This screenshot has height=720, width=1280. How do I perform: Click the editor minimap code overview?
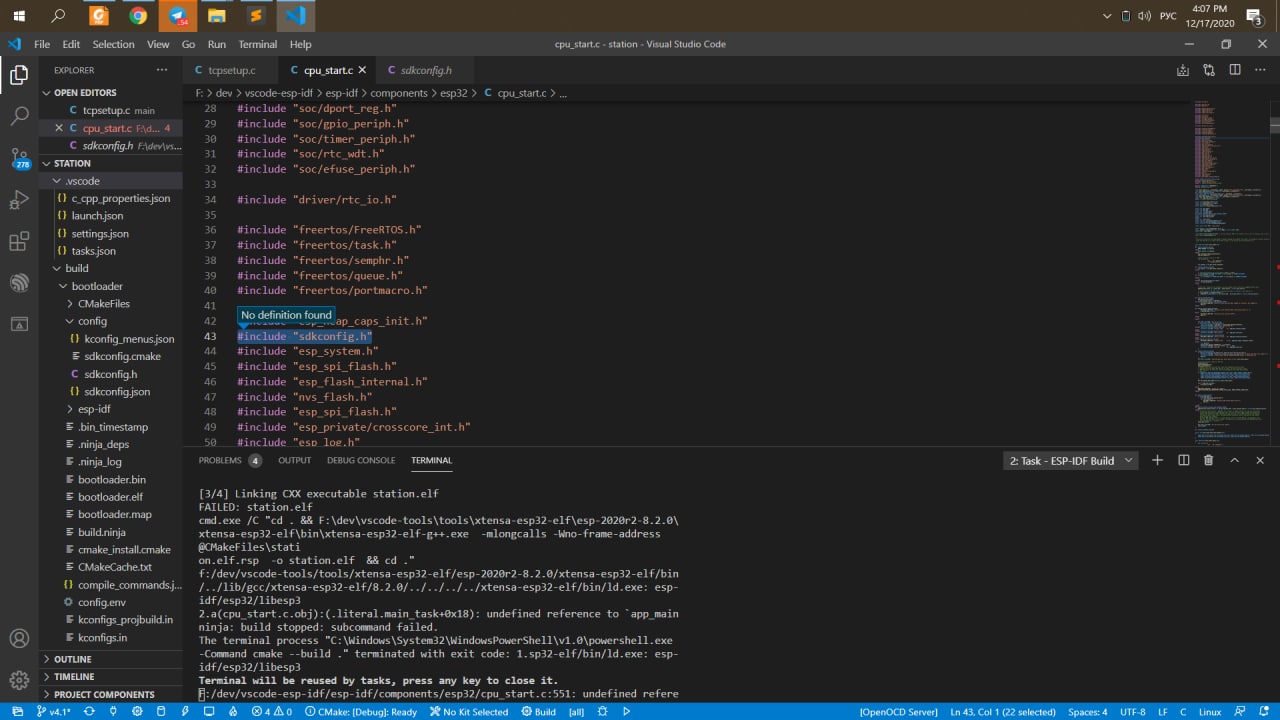(1230, 270)
